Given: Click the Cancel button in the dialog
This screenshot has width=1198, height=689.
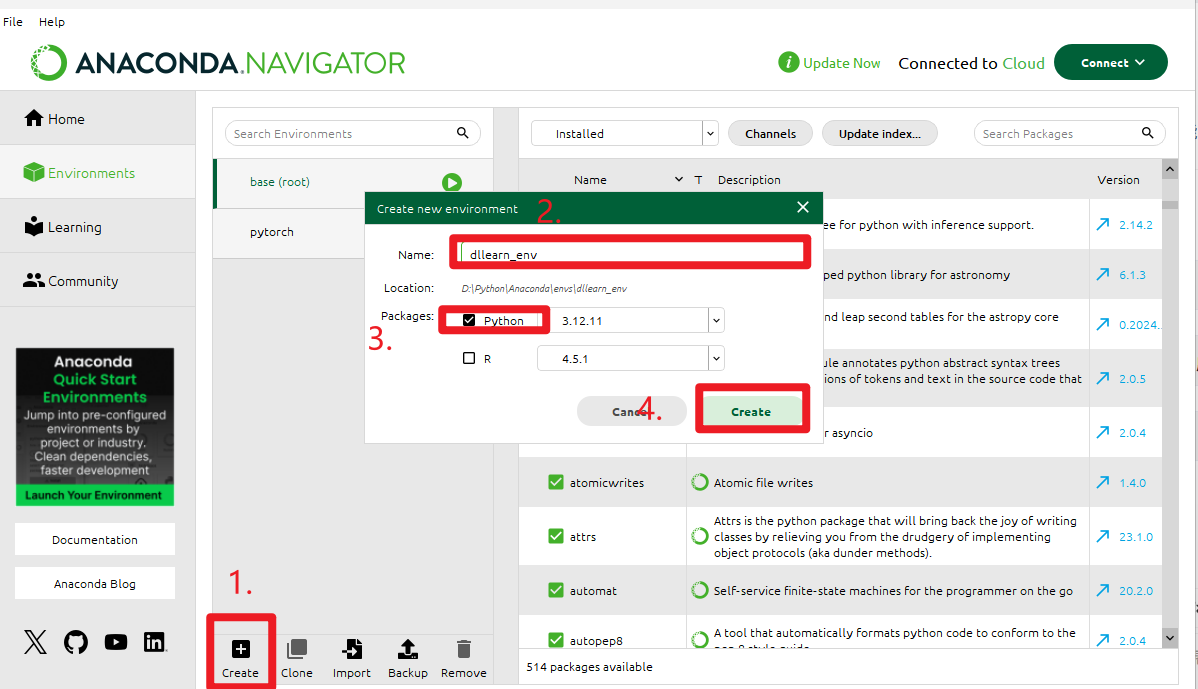Looking at the screenshot, I should [x=631, y=411].
